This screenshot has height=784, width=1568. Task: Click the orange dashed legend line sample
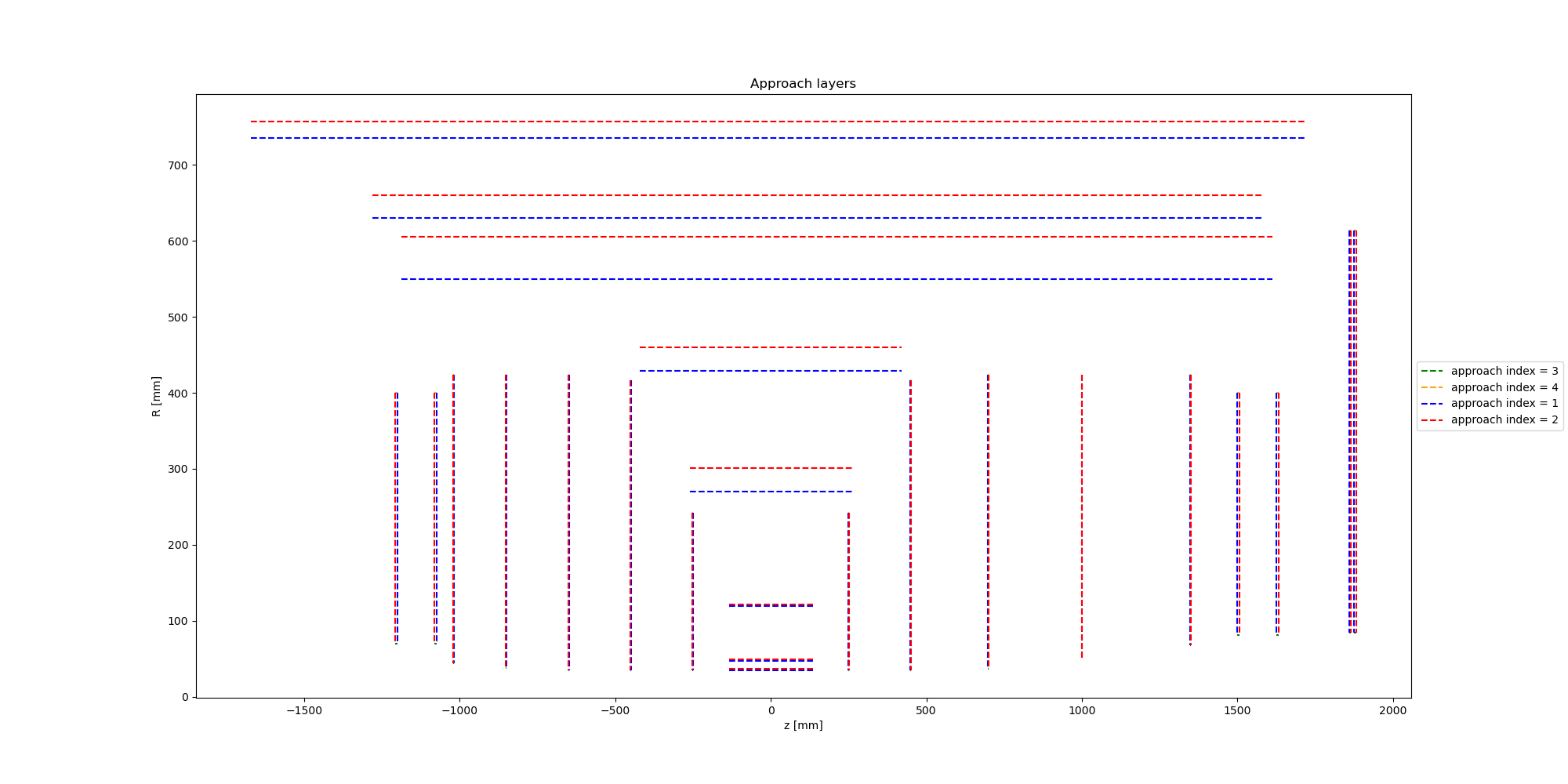pos(1432,387)
